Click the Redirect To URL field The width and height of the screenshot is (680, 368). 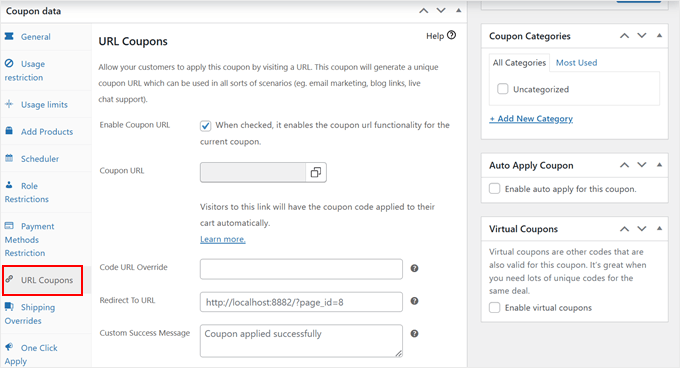(x=301, y=302)
